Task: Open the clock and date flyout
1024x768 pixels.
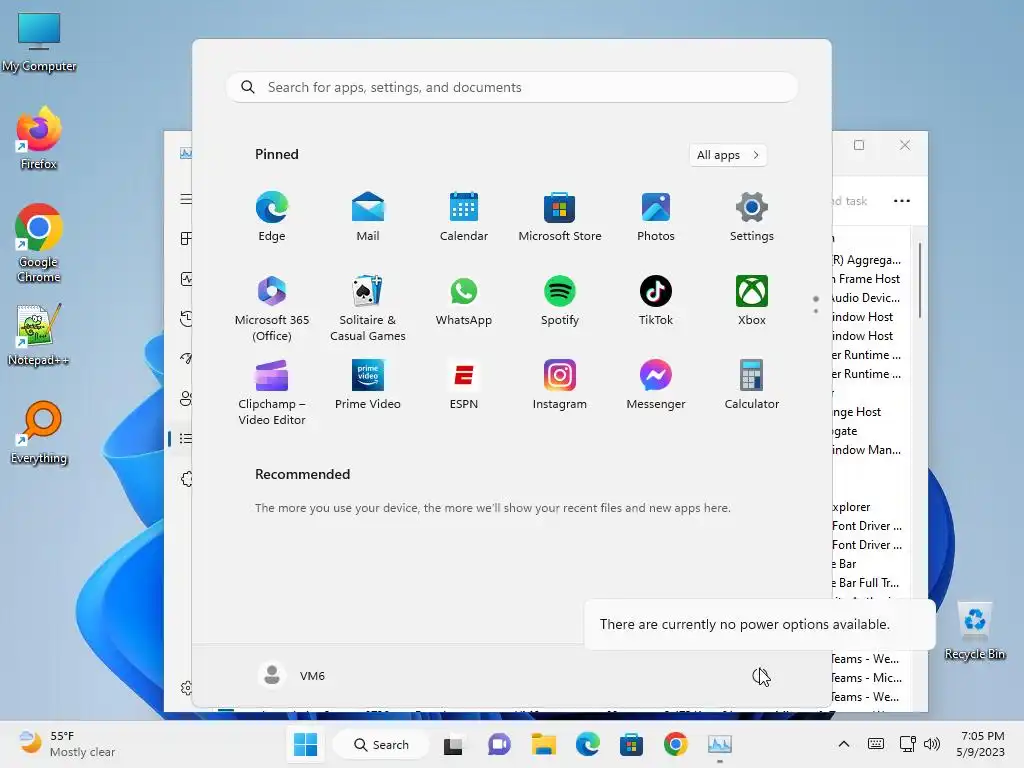Action: tap(982, 744)
